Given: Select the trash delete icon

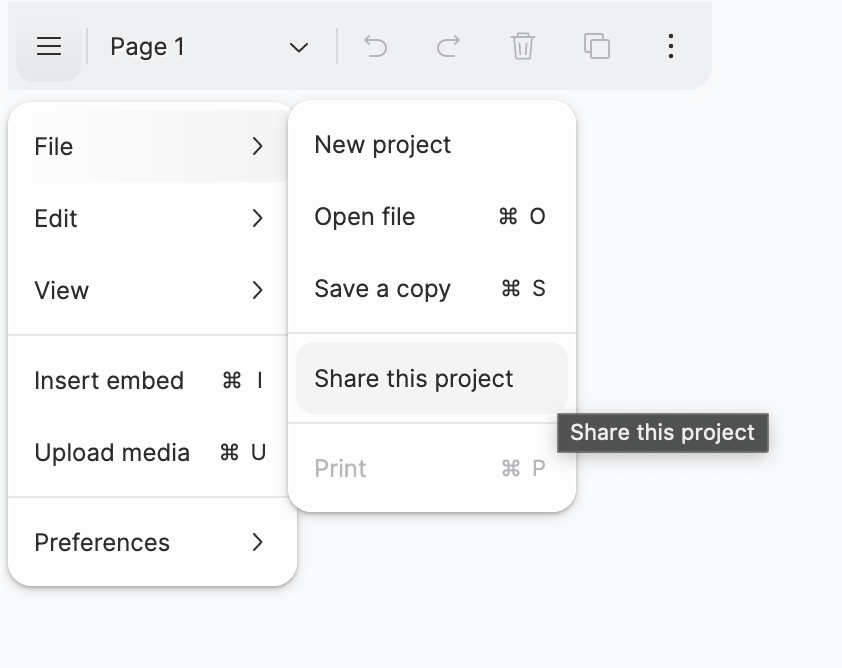Looking at the screenshot, I should click(x=522, y=46).
